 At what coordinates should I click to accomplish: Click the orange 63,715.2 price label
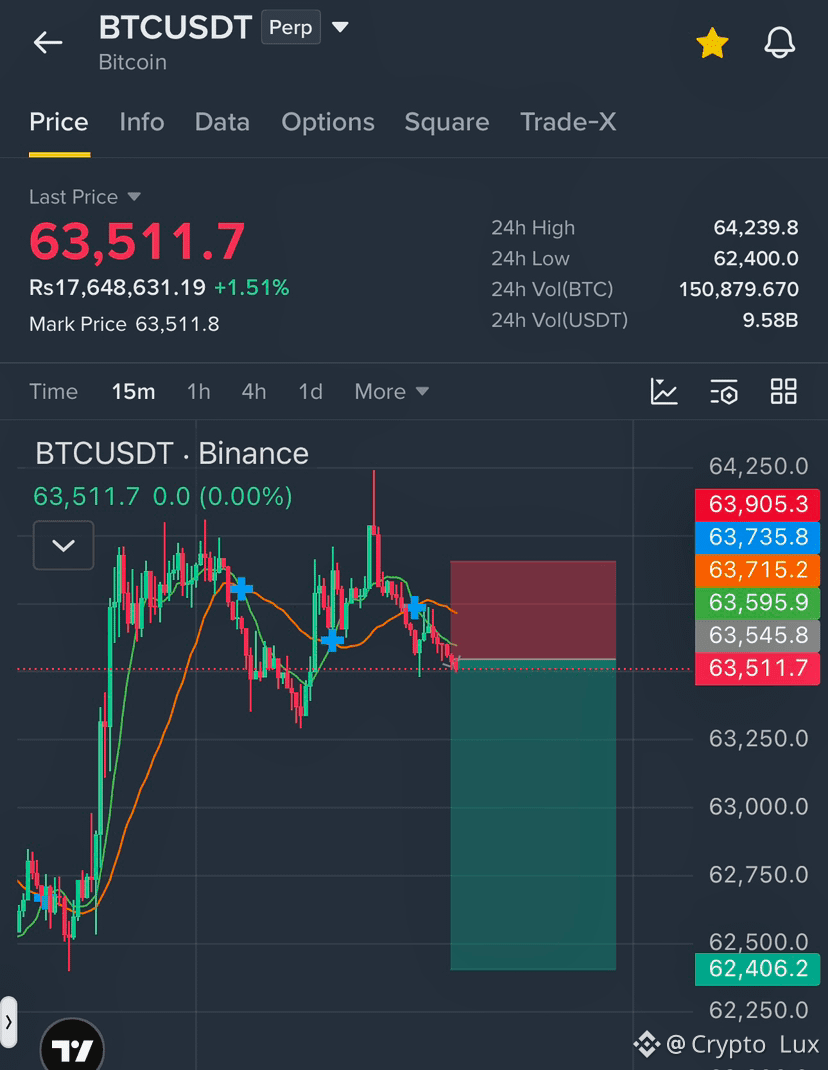coord(758,570)
